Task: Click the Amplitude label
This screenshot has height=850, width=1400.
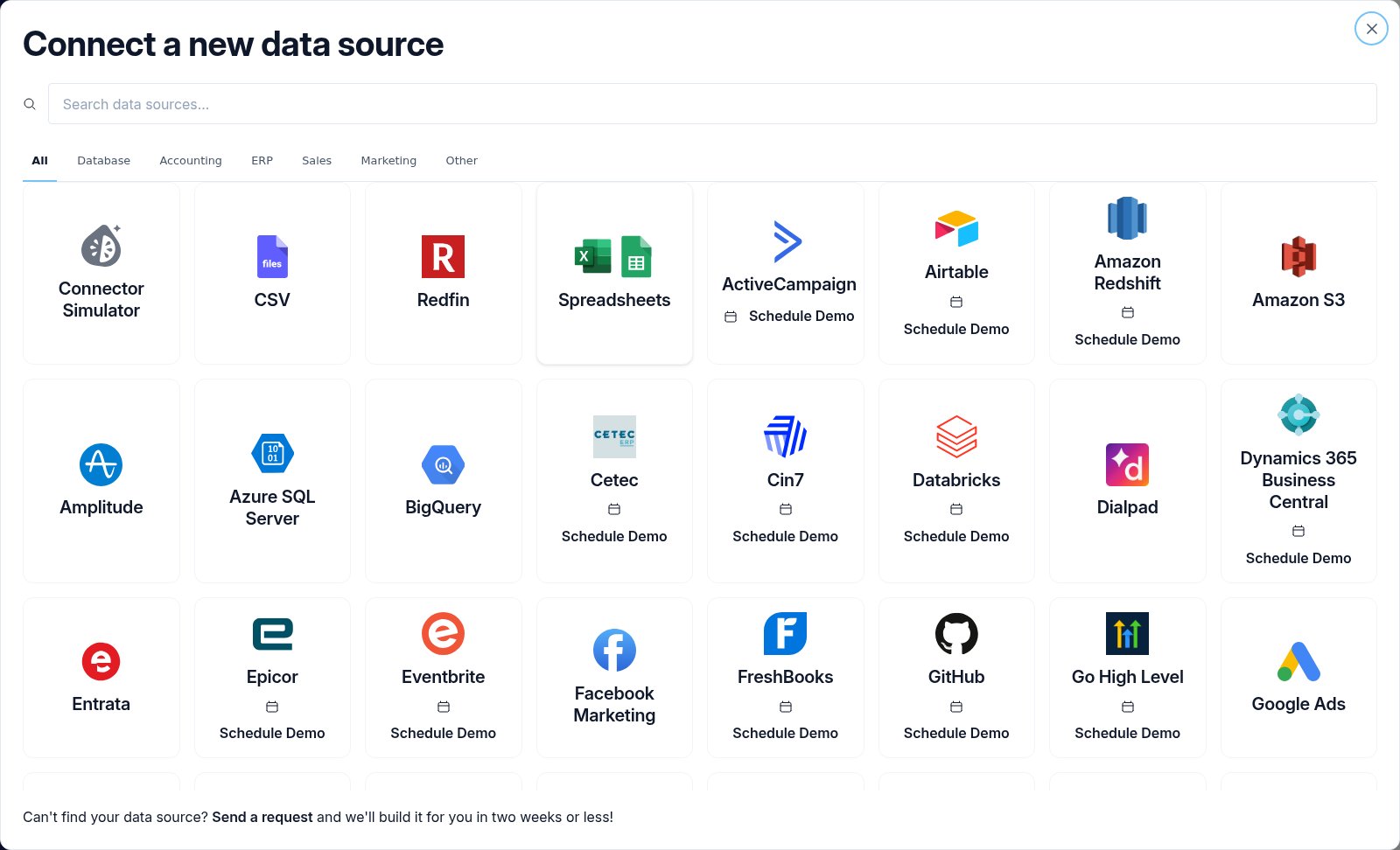Action: pyautogui.click(x=101, y=507)
